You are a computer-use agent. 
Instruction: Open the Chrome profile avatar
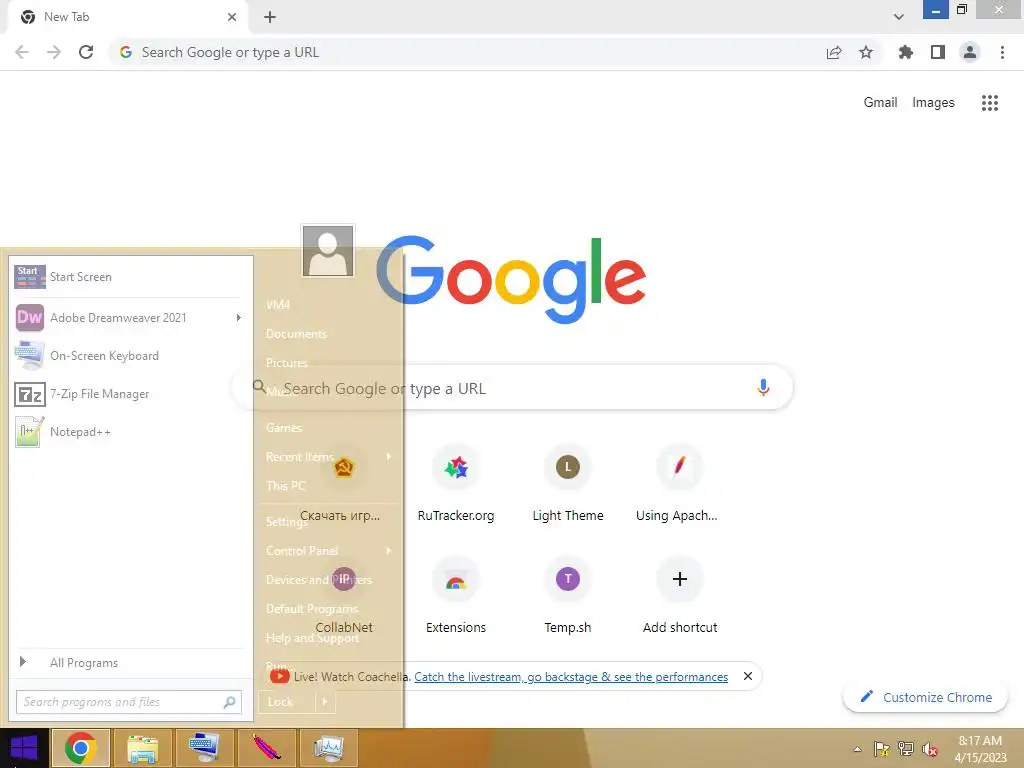coord(970,52)
